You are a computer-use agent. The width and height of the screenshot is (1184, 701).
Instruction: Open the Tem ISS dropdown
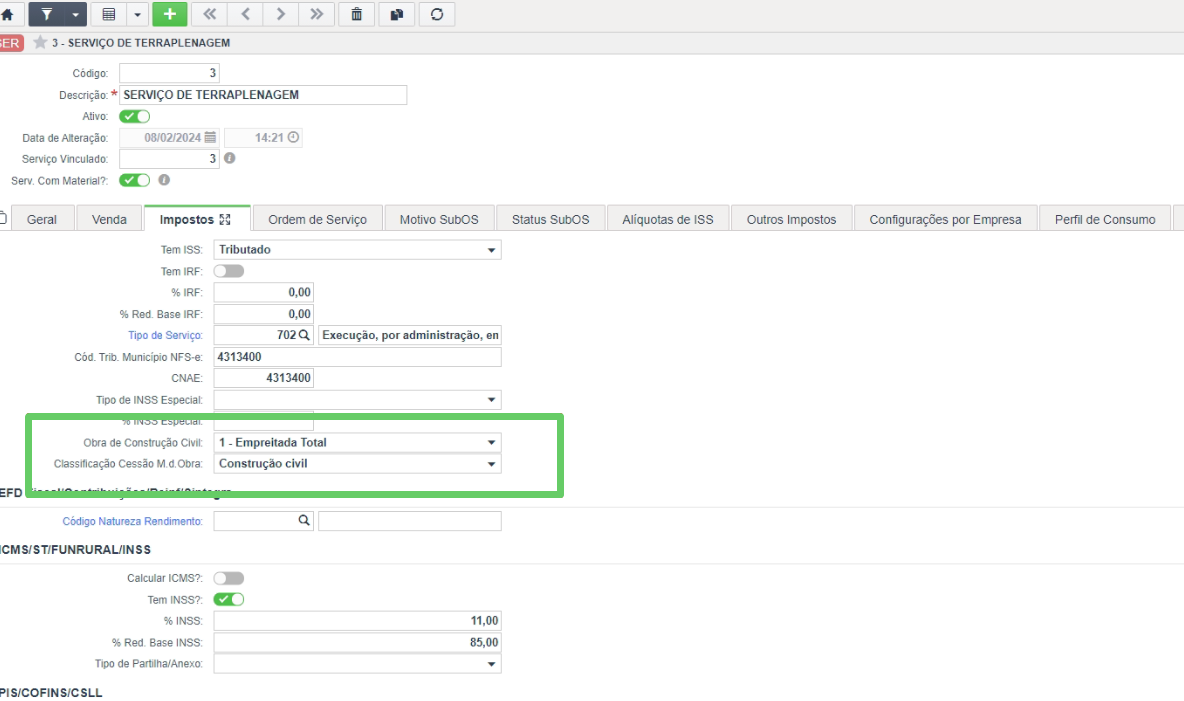(357, 249)
